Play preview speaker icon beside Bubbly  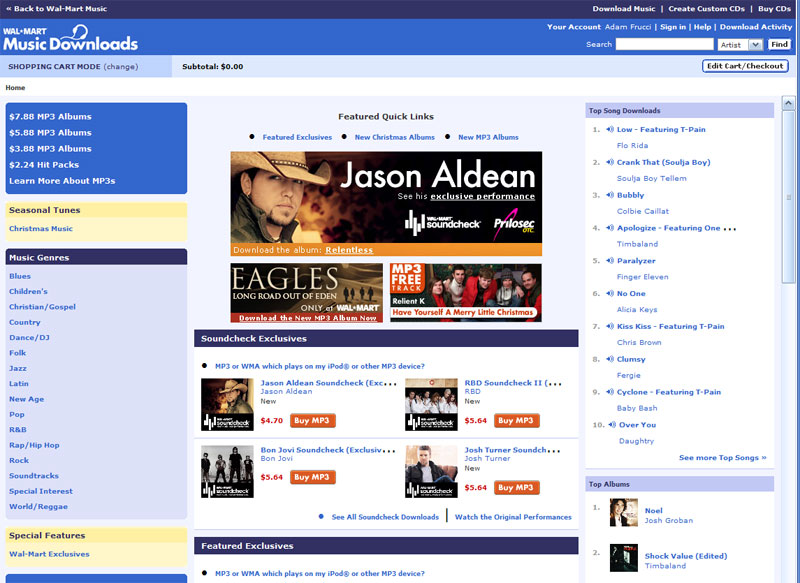(x=610, y=195)
